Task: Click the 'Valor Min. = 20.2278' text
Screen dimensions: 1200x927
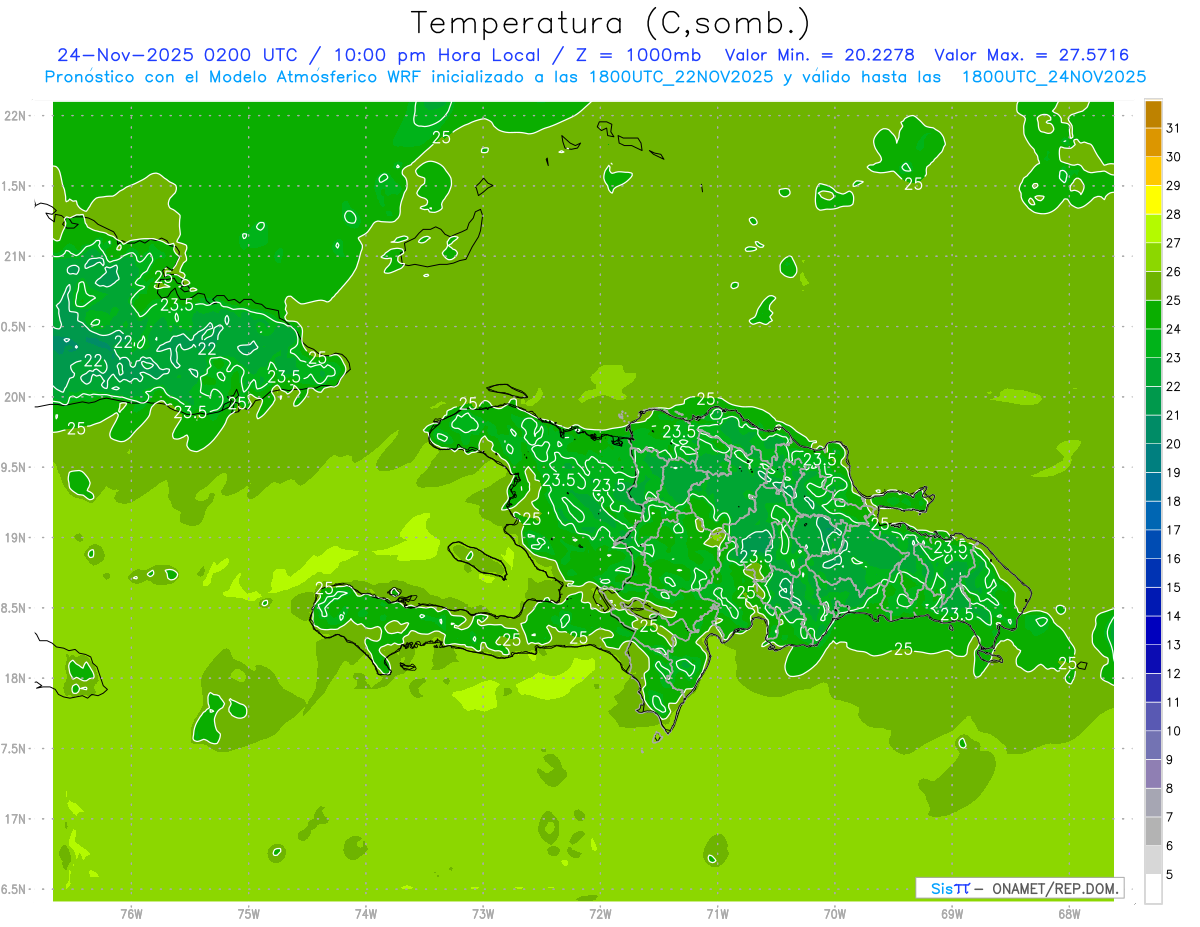Action: click(819, 55)
